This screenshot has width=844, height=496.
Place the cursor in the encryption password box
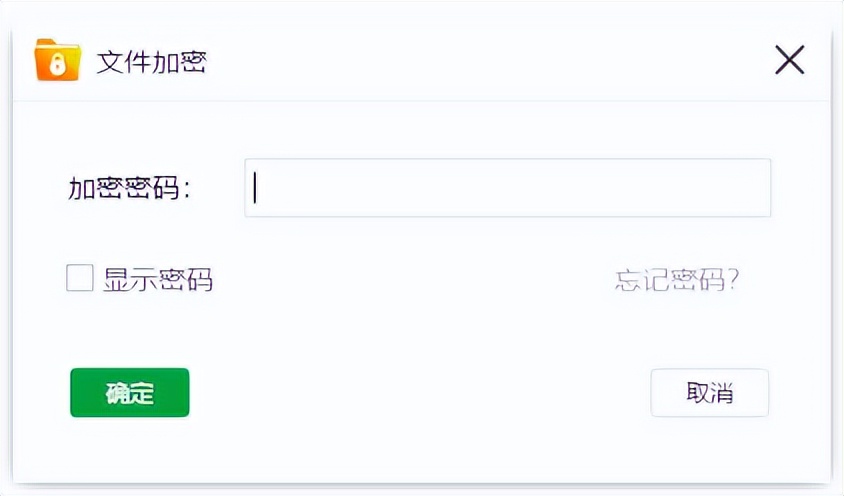pos(508,188)
